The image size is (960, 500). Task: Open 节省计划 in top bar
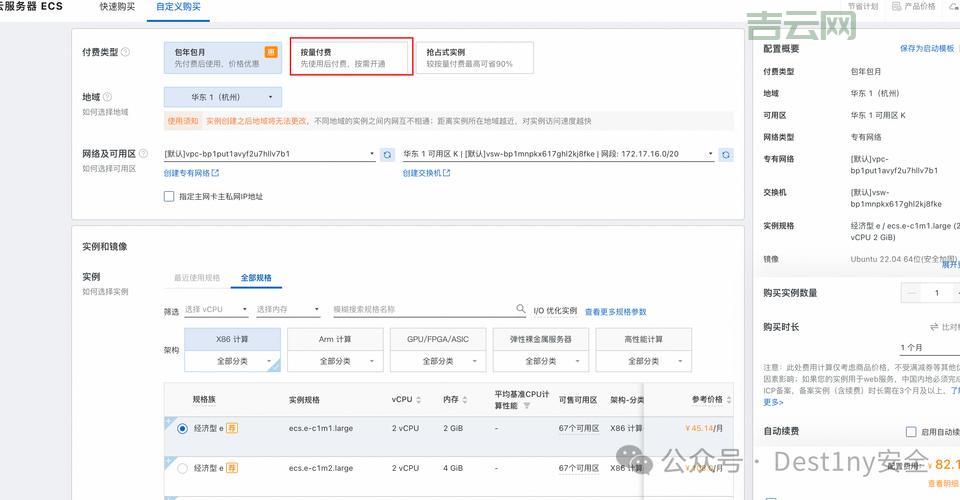click(863, 6)
